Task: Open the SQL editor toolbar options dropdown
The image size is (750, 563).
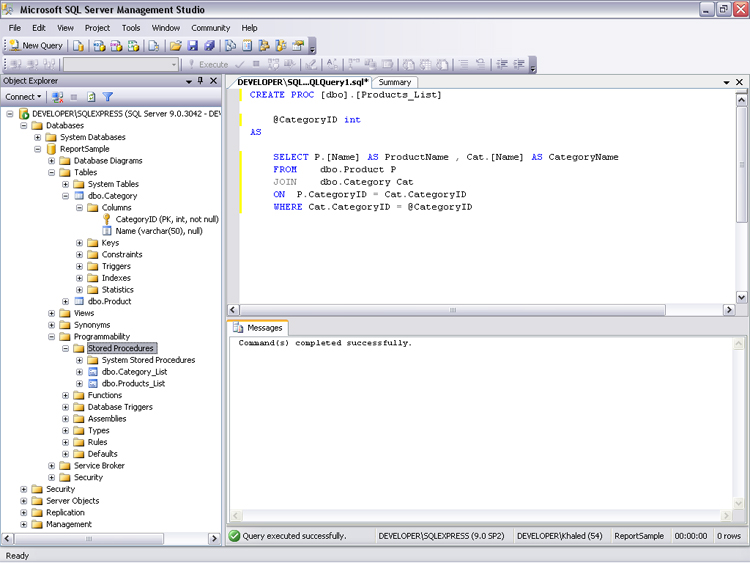Action: [x=533, y=65]
